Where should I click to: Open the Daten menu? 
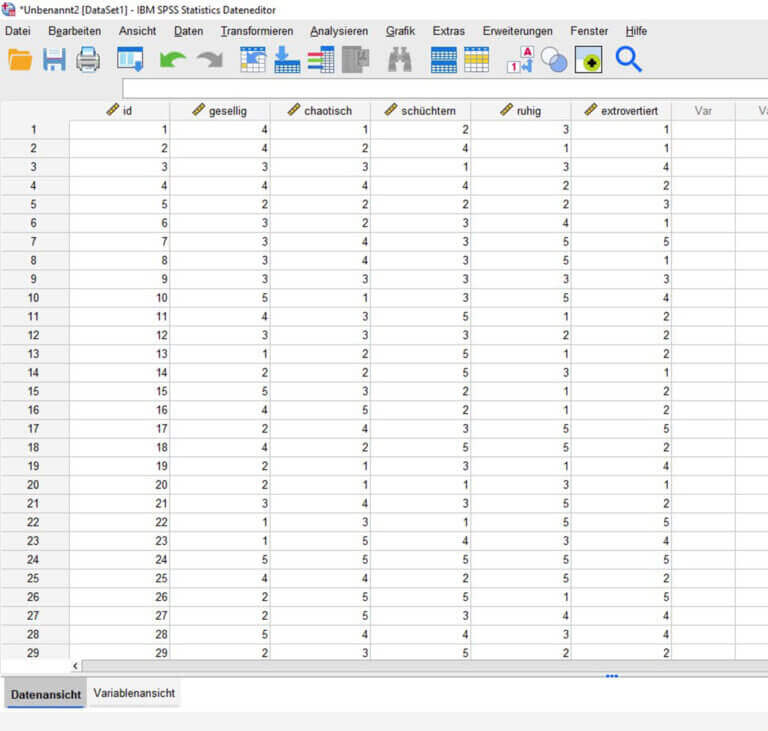tap(188, 31)
